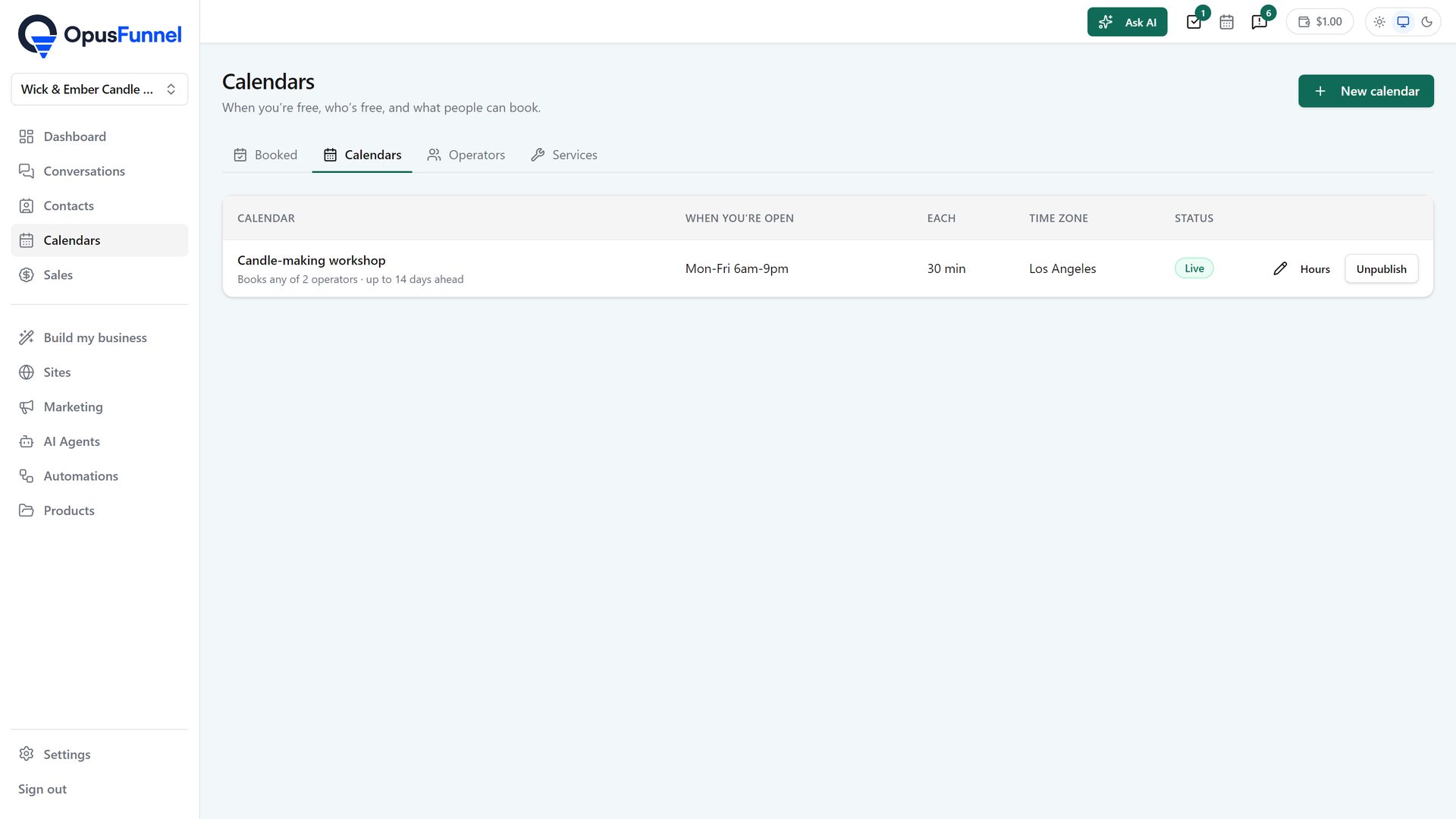Image resolution: width=1456 pixels, height=819 pixels.
Task: Select Calendars in the sidebar
Action: coord(99,240)
